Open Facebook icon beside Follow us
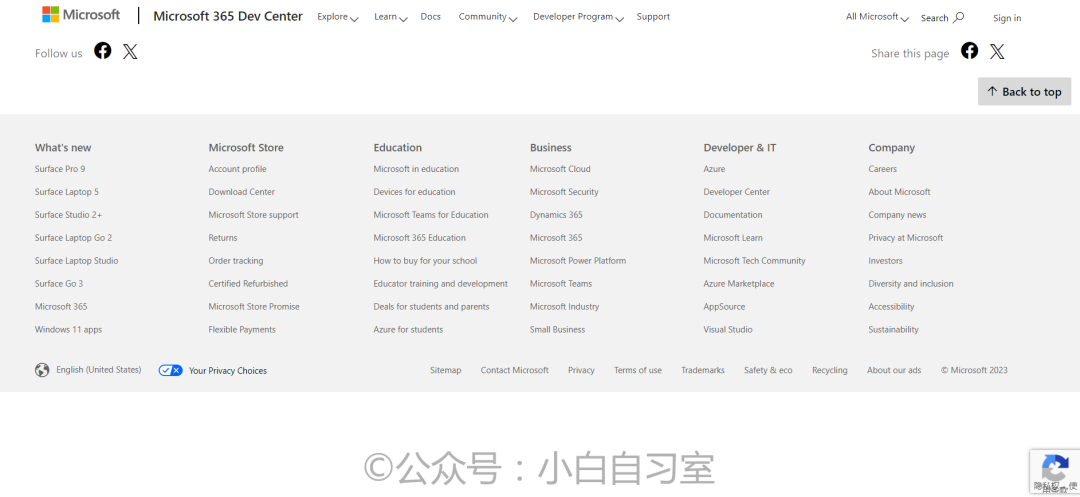 [x=103, y=50]
